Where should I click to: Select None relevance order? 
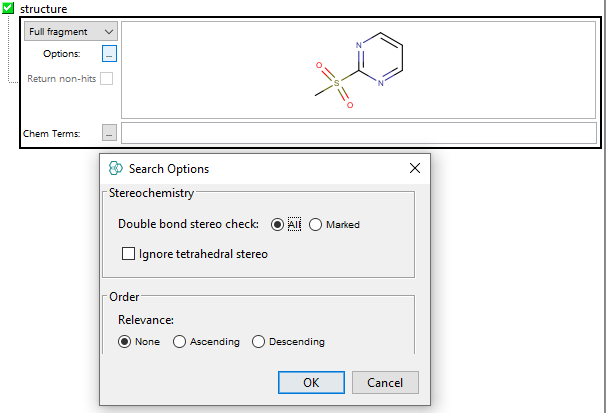(125, 342)
